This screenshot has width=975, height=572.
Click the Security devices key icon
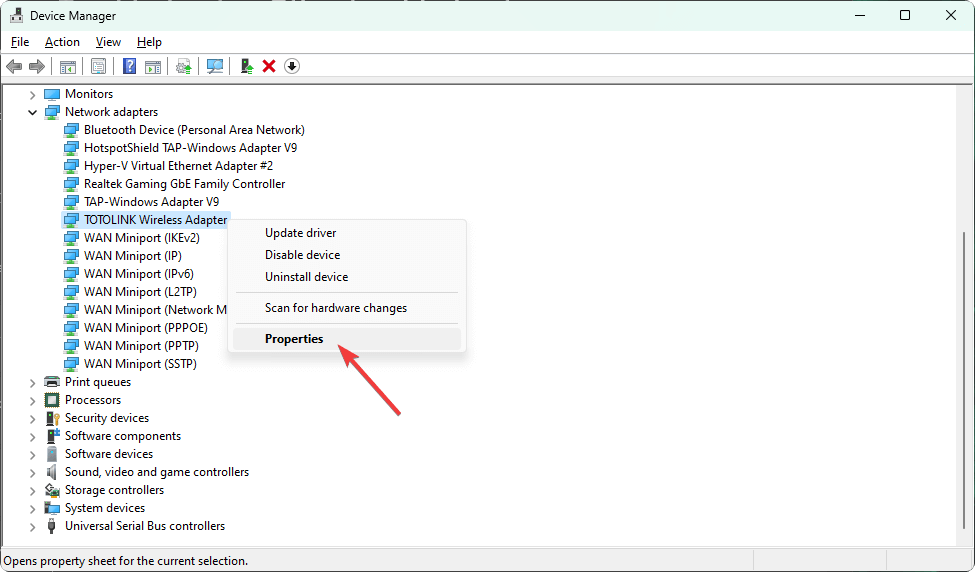(x=52, y=418)
